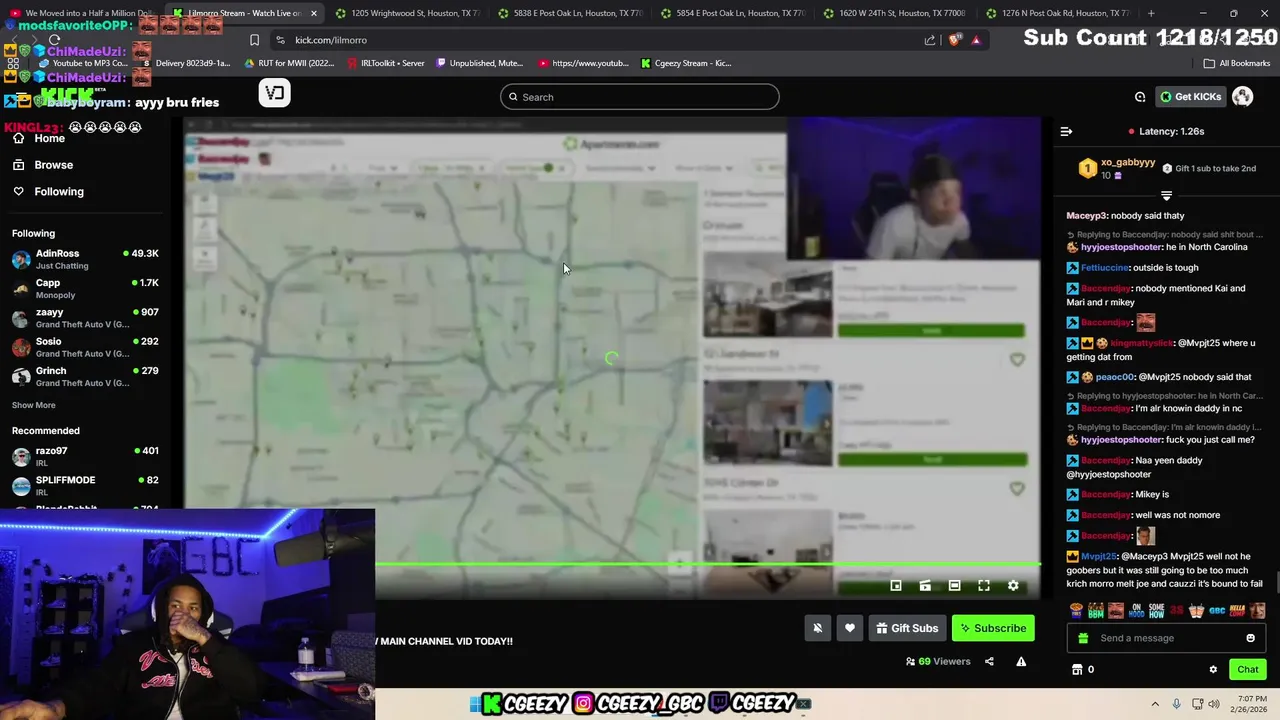Open chat settings gear icon
Viewport: 1280px width, 720px height.
1213,669
